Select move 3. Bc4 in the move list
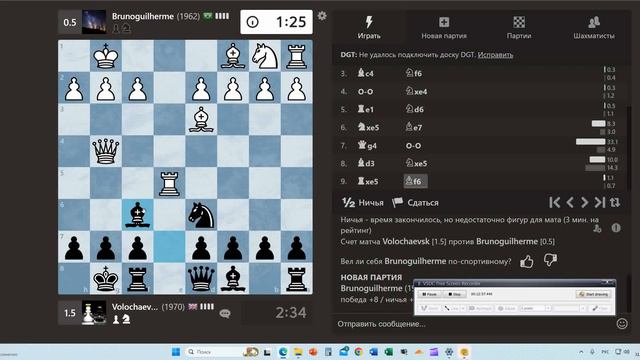640x360 pixels. click(365, 73)
